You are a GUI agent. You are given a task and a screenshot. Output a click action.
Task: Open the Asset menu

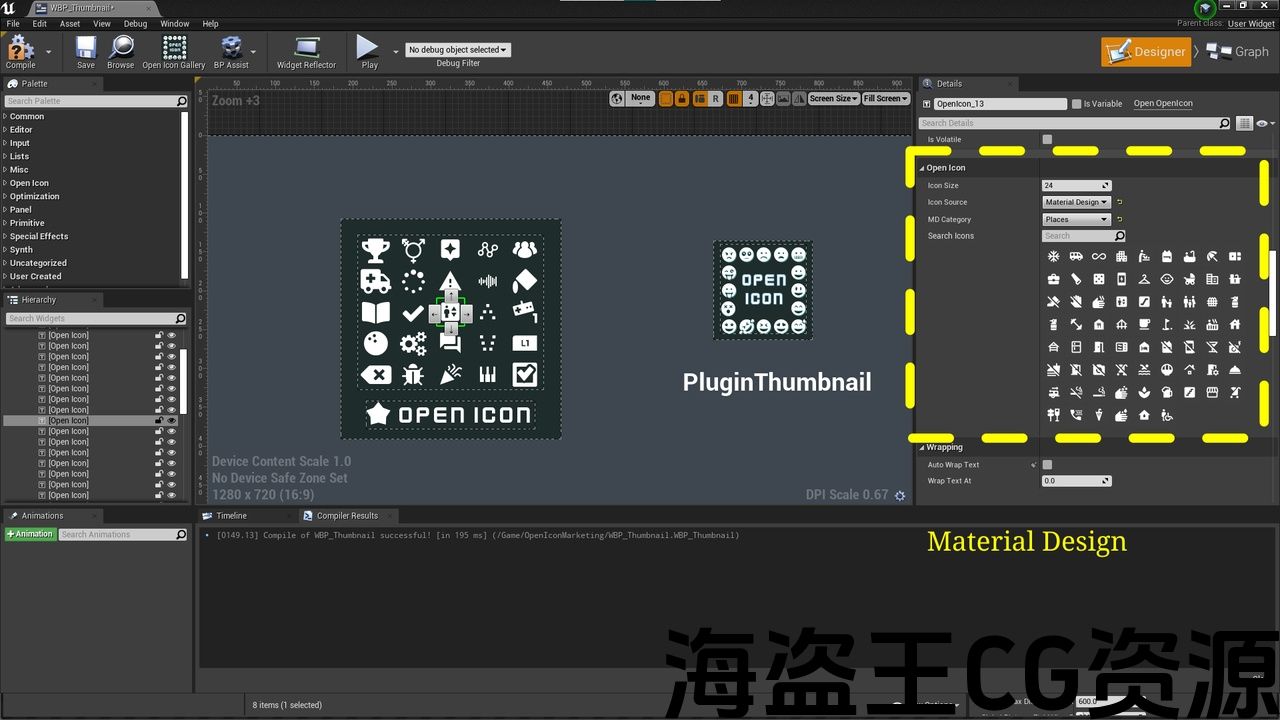(70, 24)
